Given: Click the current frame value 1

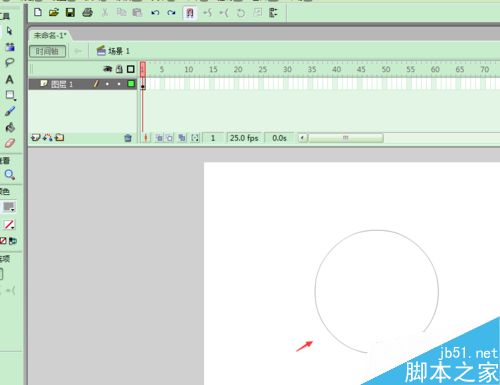Looking at the screenshot, I should pyautogui.click(x=213, y=138).
